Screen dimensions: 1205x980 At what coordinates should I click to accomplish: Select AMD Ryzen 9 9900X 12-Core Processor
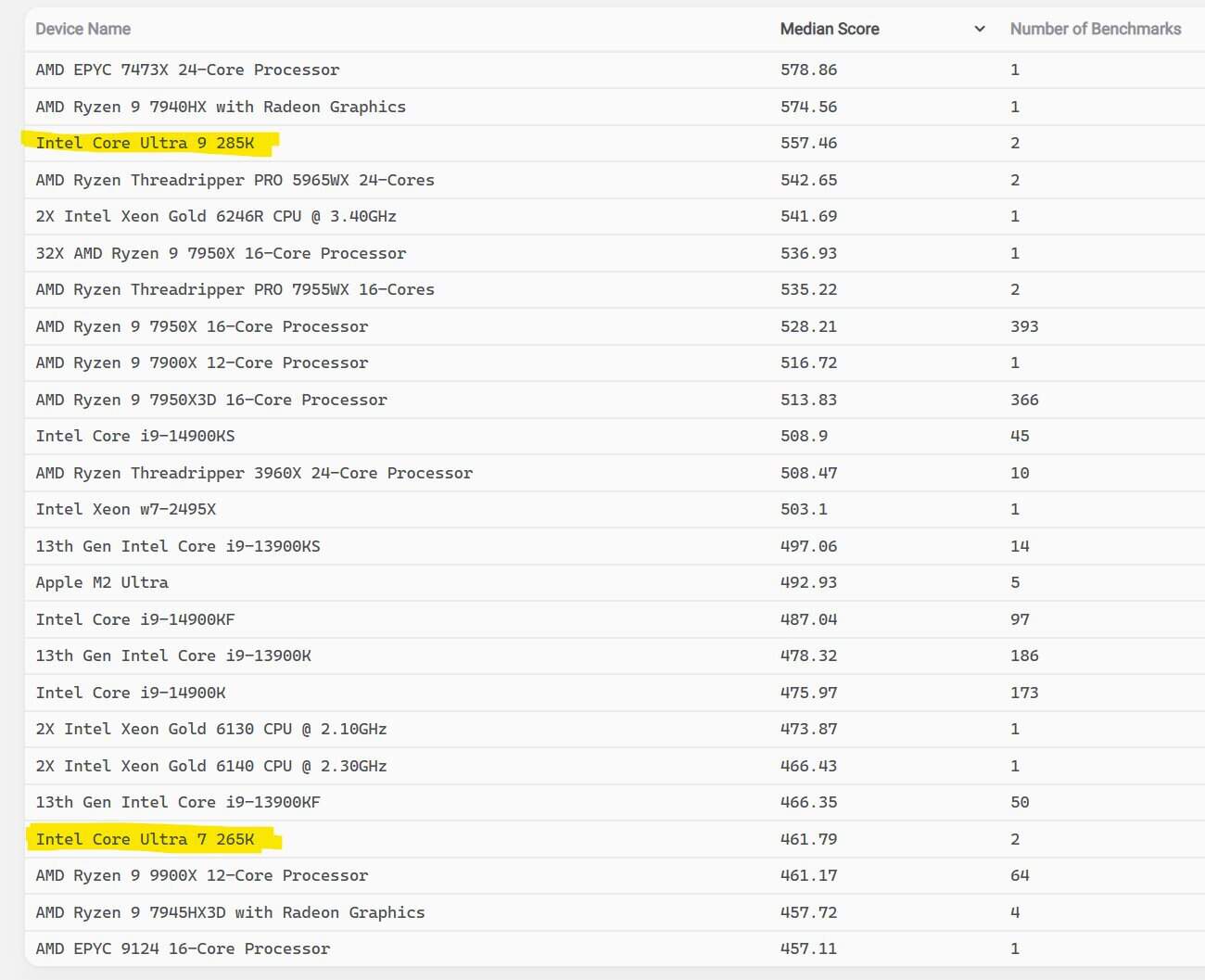pyautogui.click(x=201, y=875)
